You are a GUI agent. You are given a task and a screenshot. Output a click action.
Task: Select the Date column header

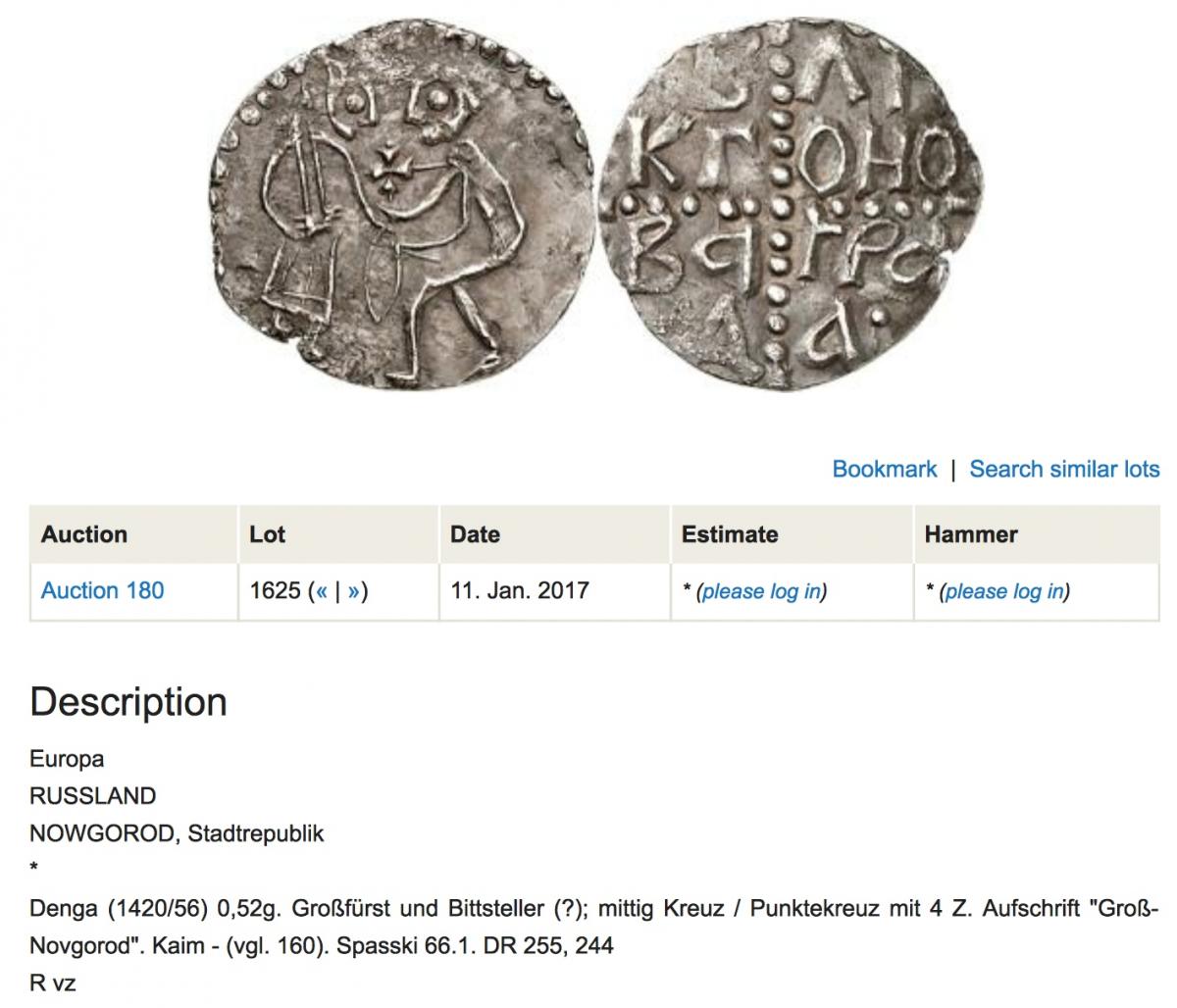[554, 534]
